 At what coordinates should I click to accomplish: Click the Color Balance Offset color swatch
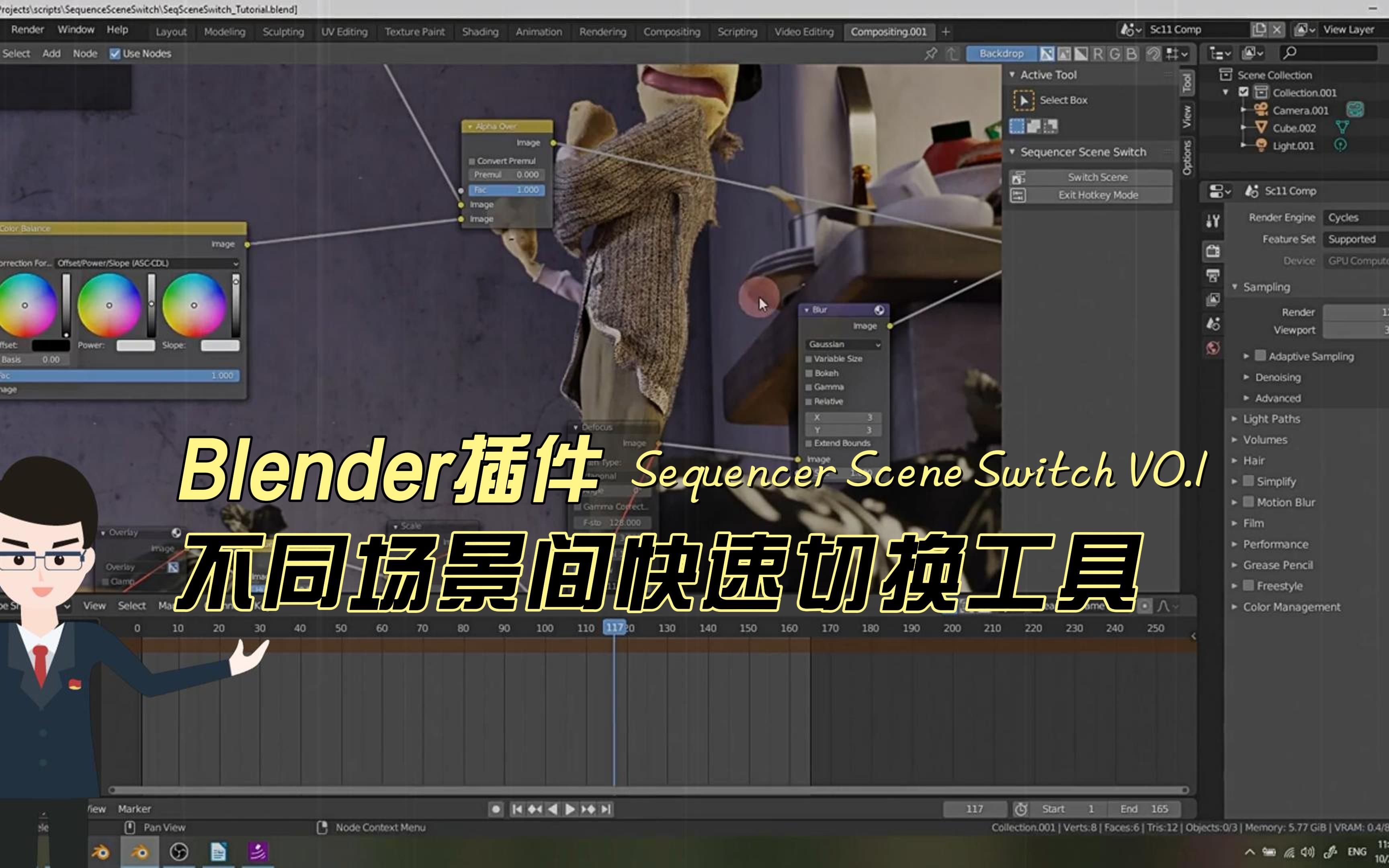[x=51, y=346]
